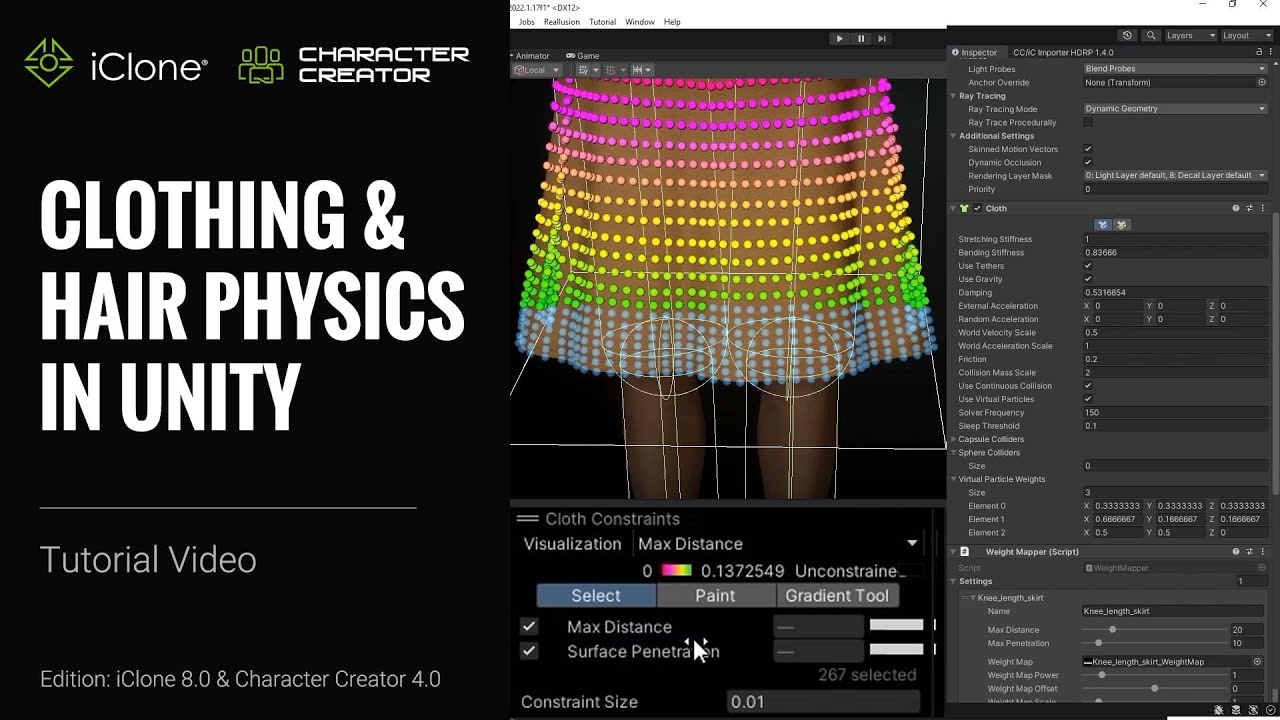Collapse the Sphere Colliders list
The width and height of the screenshot is (1280, 720).
[954, 452]
